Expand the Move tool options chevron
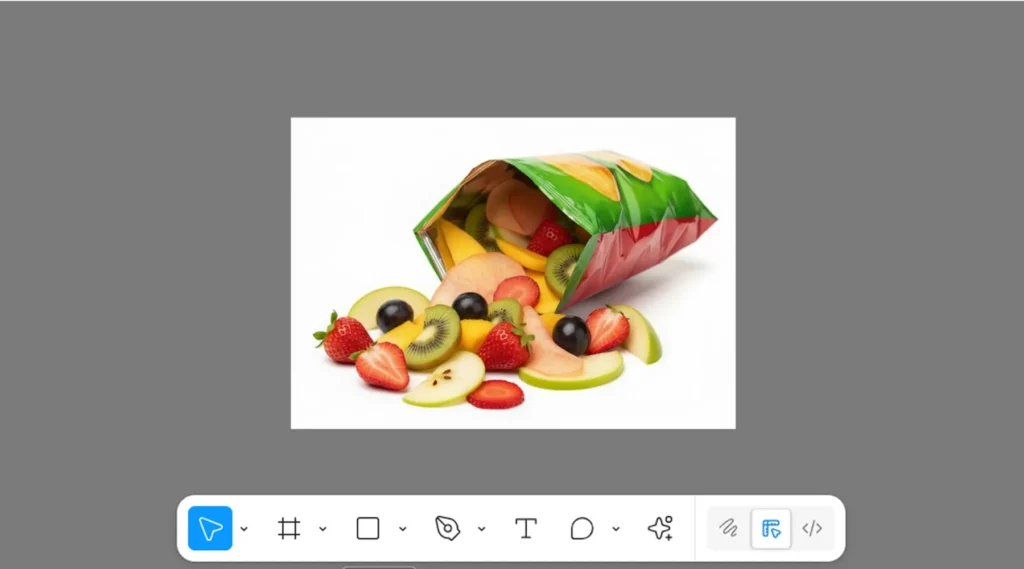The image size is (1024, 569). [x=244, y=529]
